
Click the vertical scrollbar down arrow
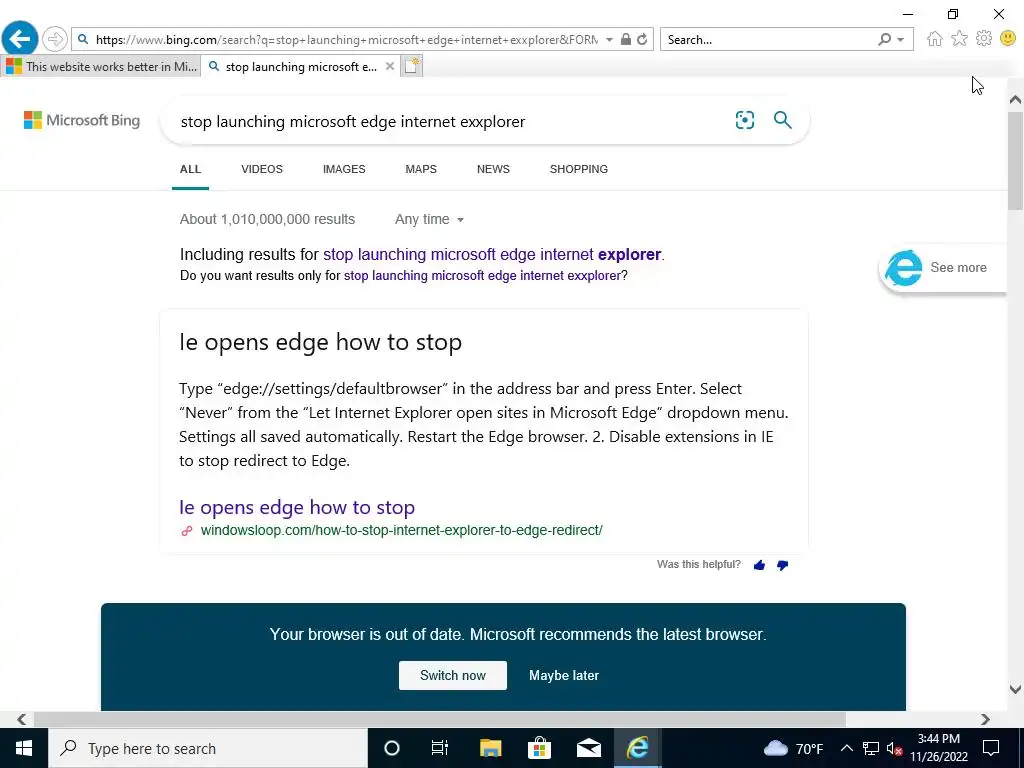coord(1015,689)
